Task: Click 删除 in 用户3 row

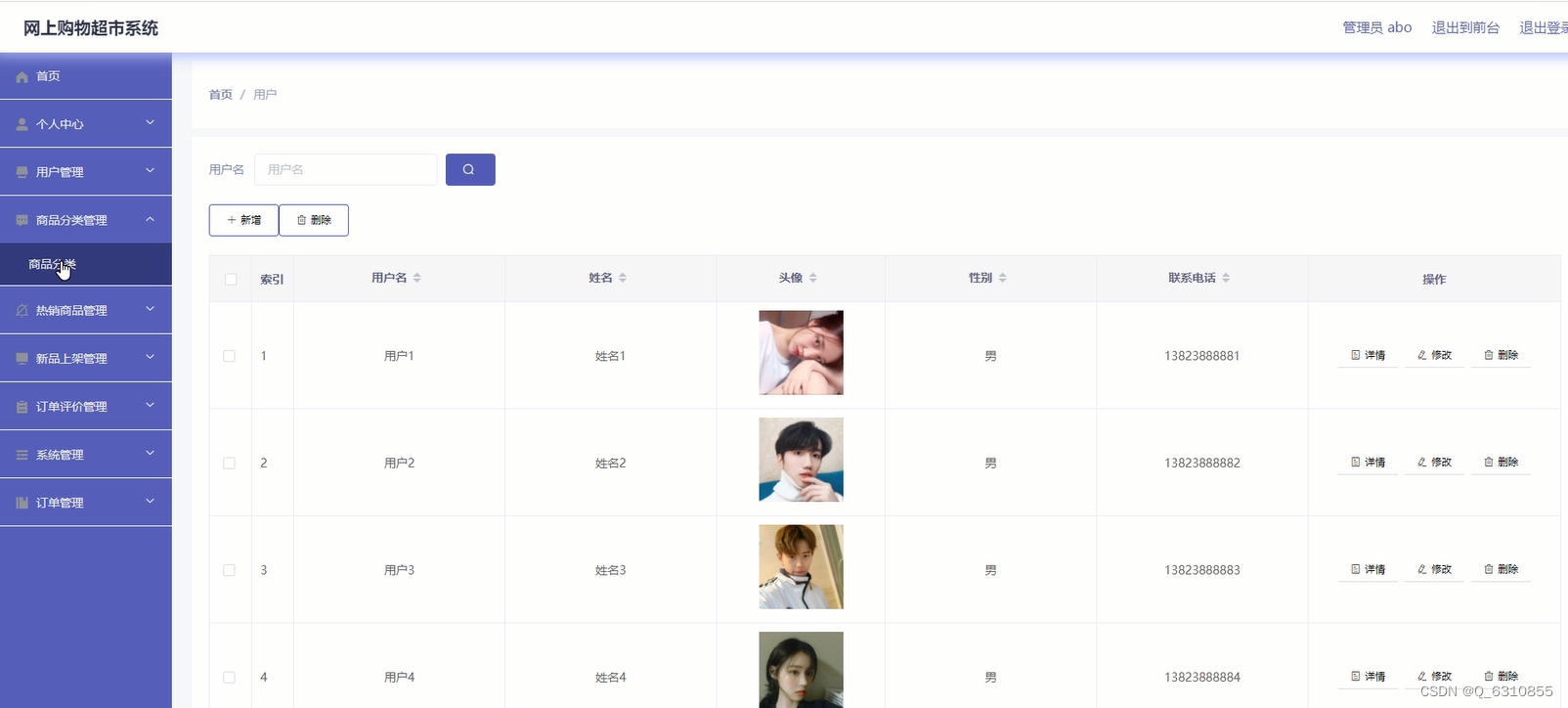Action: click(1501, 569)
